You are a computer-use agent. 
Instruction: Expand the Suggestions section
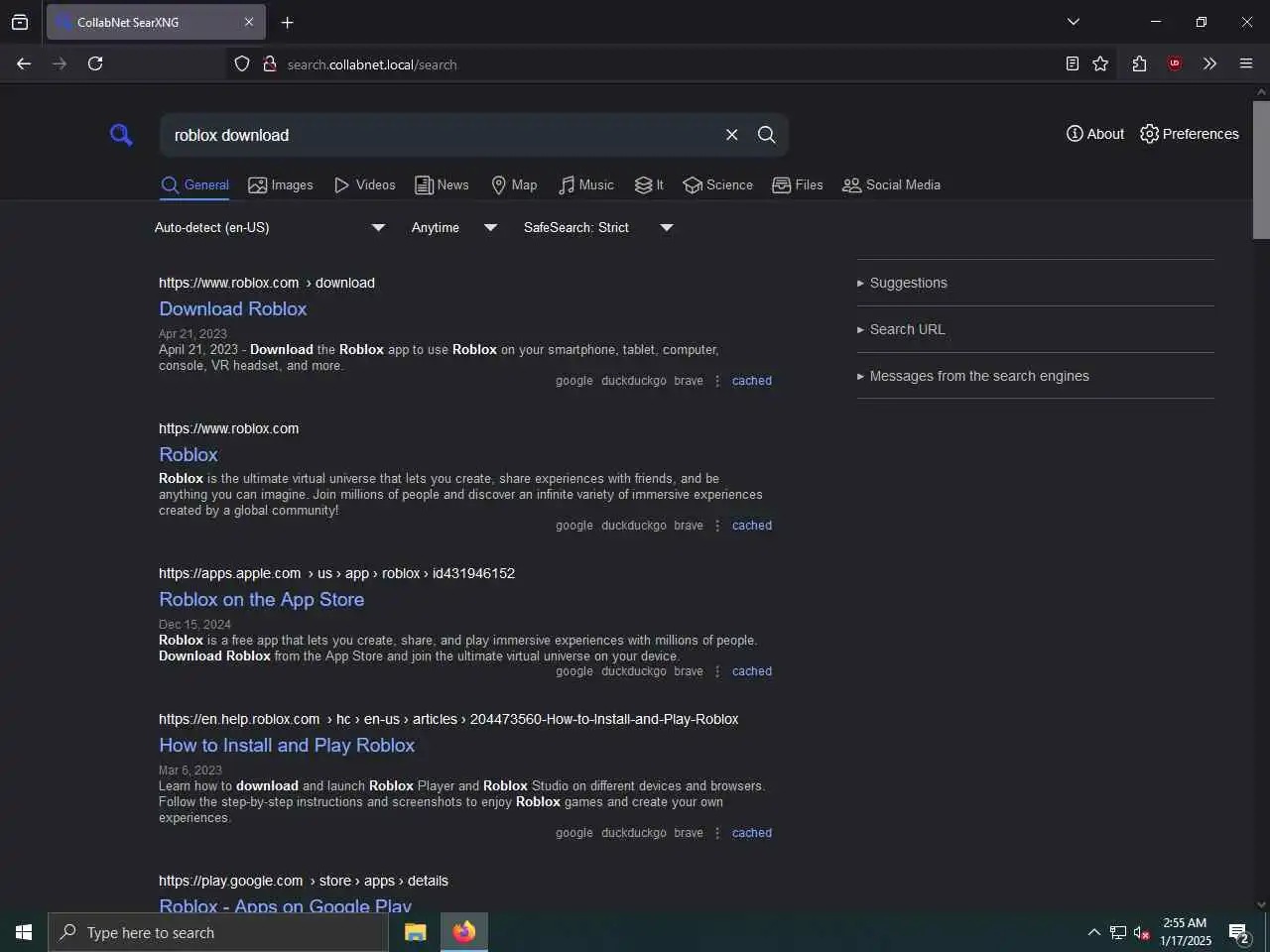tap(902, 284)
